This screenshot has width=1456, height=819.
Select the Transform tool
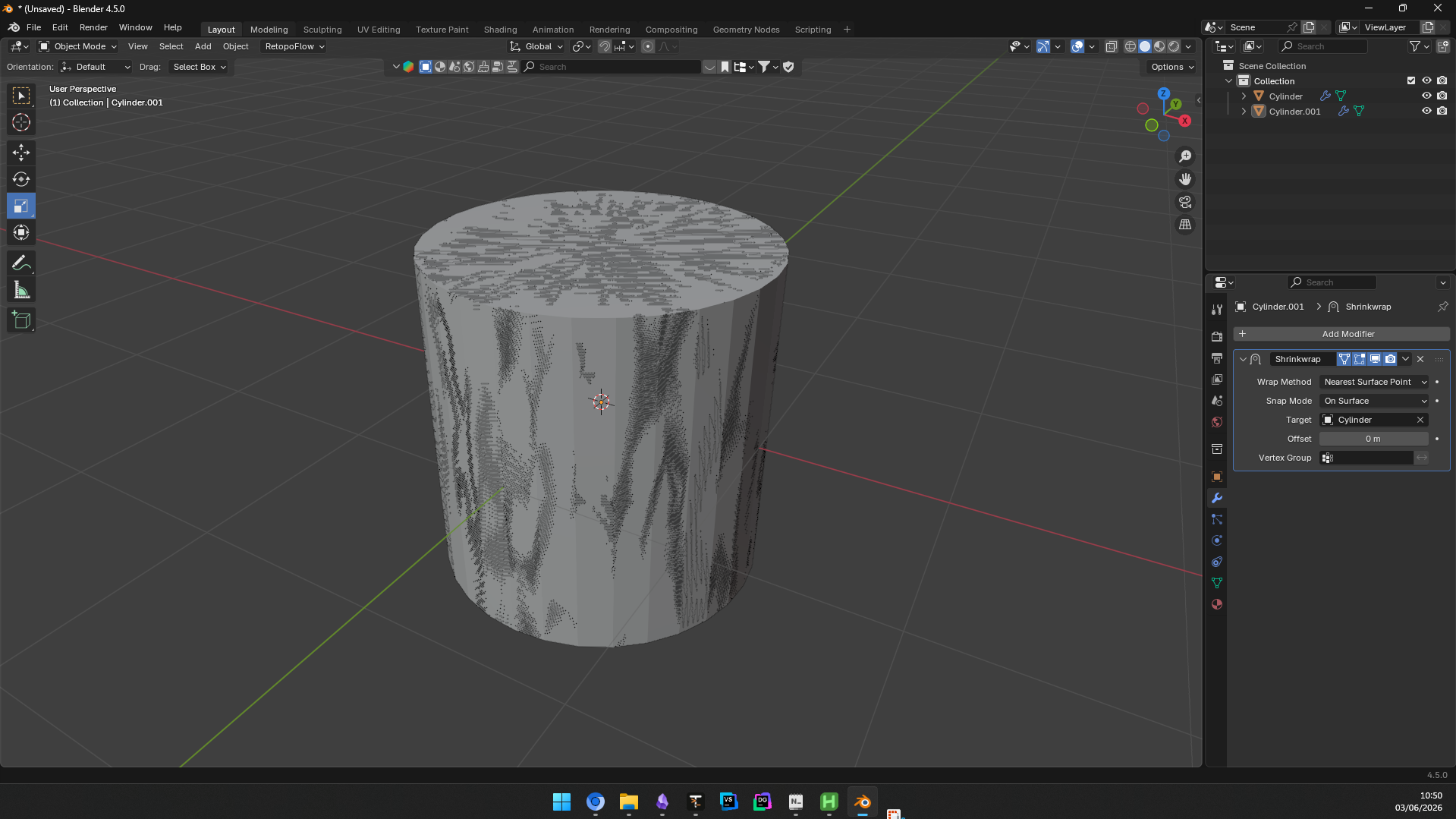click(21, 232)
